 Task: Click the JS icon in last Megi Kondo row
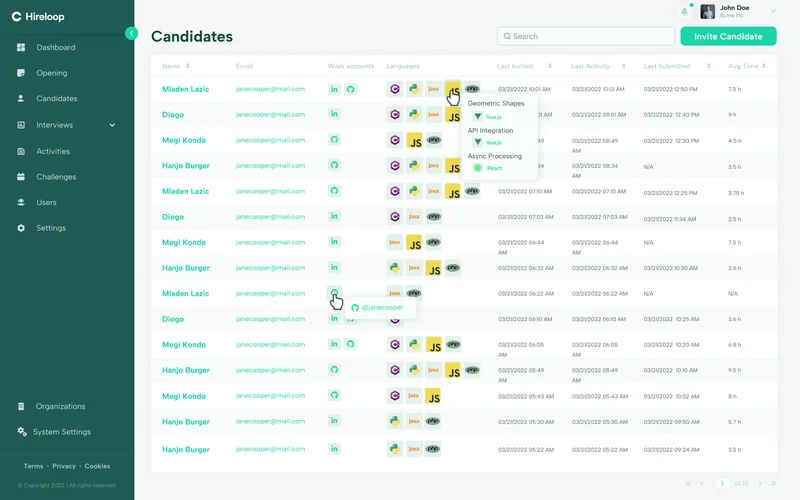433,396
